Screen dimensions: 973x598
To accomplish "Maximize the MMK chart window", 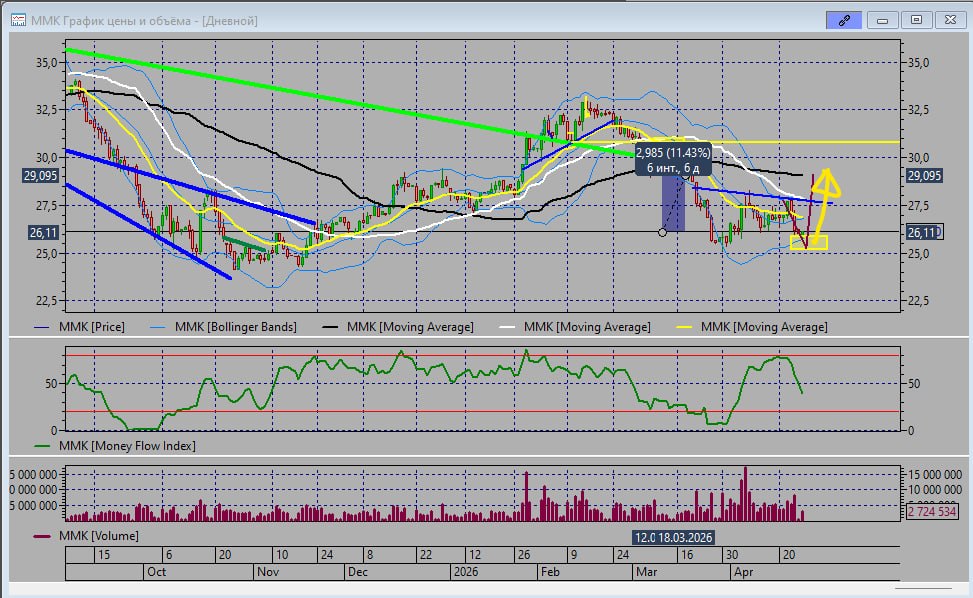I will pos(916,20).
